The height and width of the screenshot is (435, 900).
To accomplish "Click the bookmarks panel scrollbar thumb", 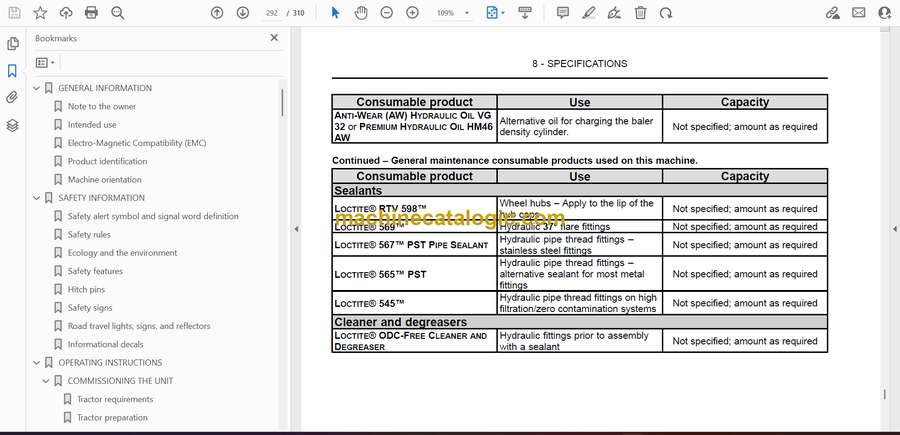I will [282, 103].
